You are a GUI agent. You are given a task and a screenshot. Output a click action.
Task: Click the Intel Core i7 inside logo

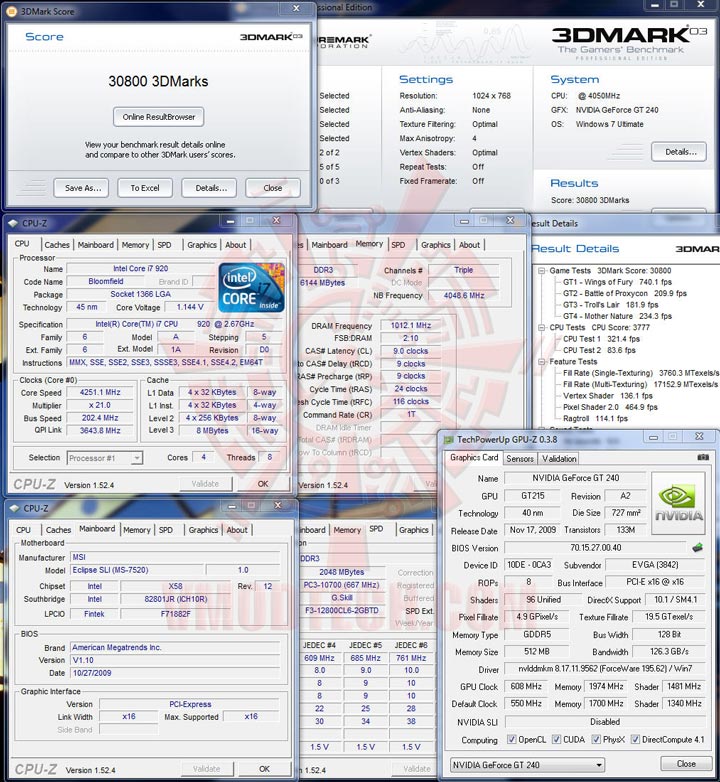coord(251,288)
